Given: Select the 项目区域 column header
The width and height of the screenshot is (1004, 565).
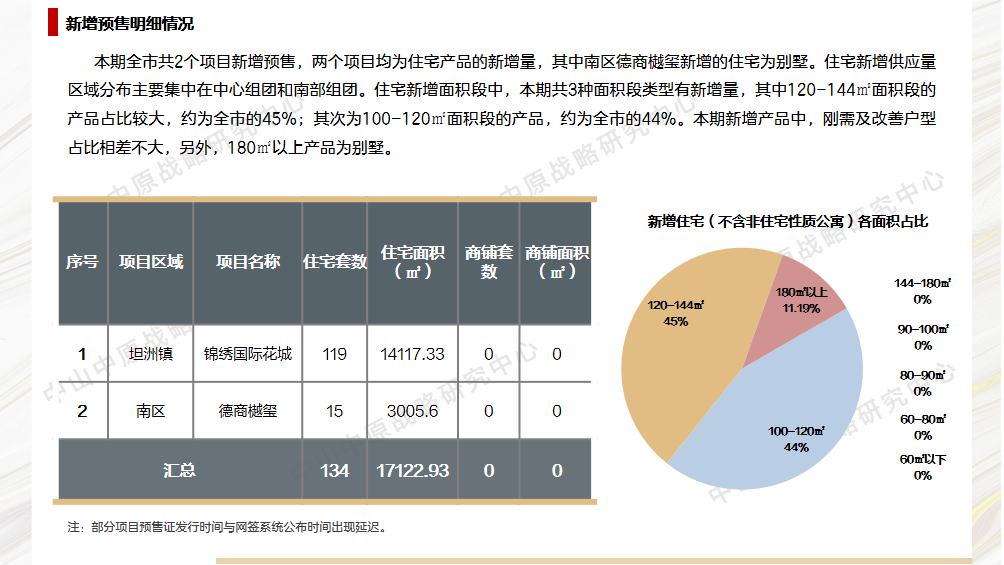Looking at the screenshot, I should click(x=150, y=262).
